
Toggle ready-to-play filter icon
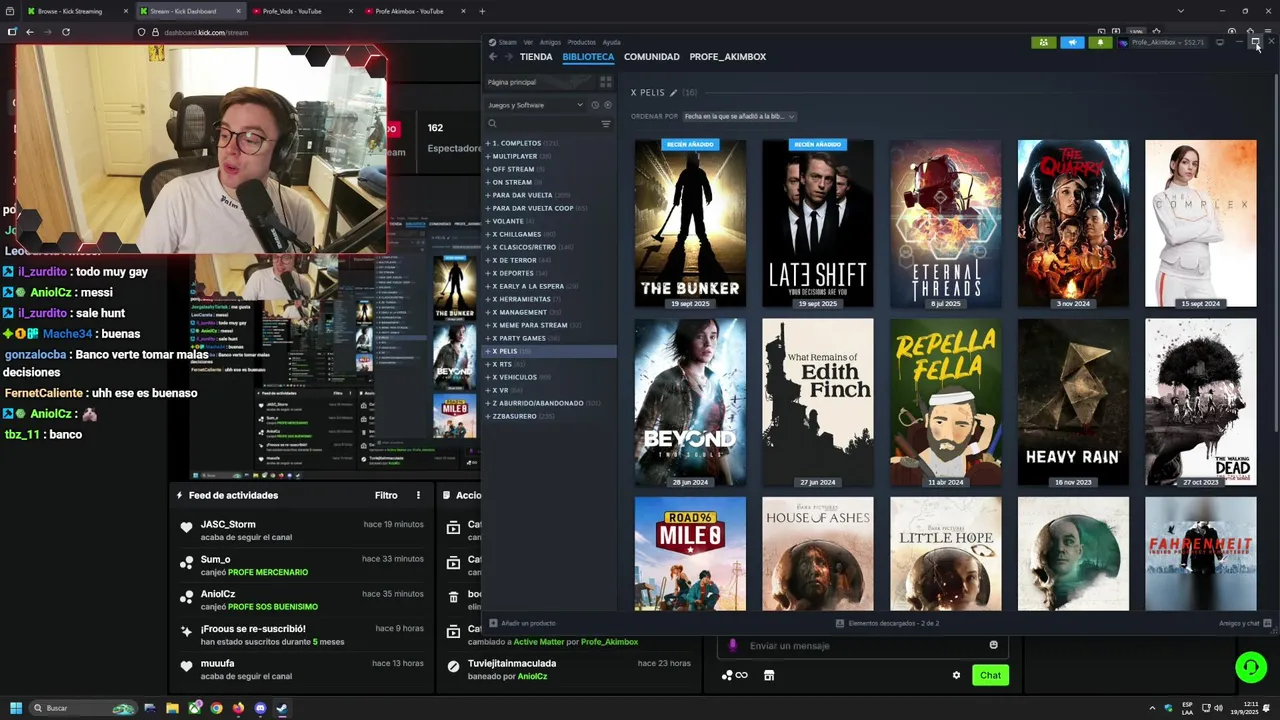[x=607, y=105]
